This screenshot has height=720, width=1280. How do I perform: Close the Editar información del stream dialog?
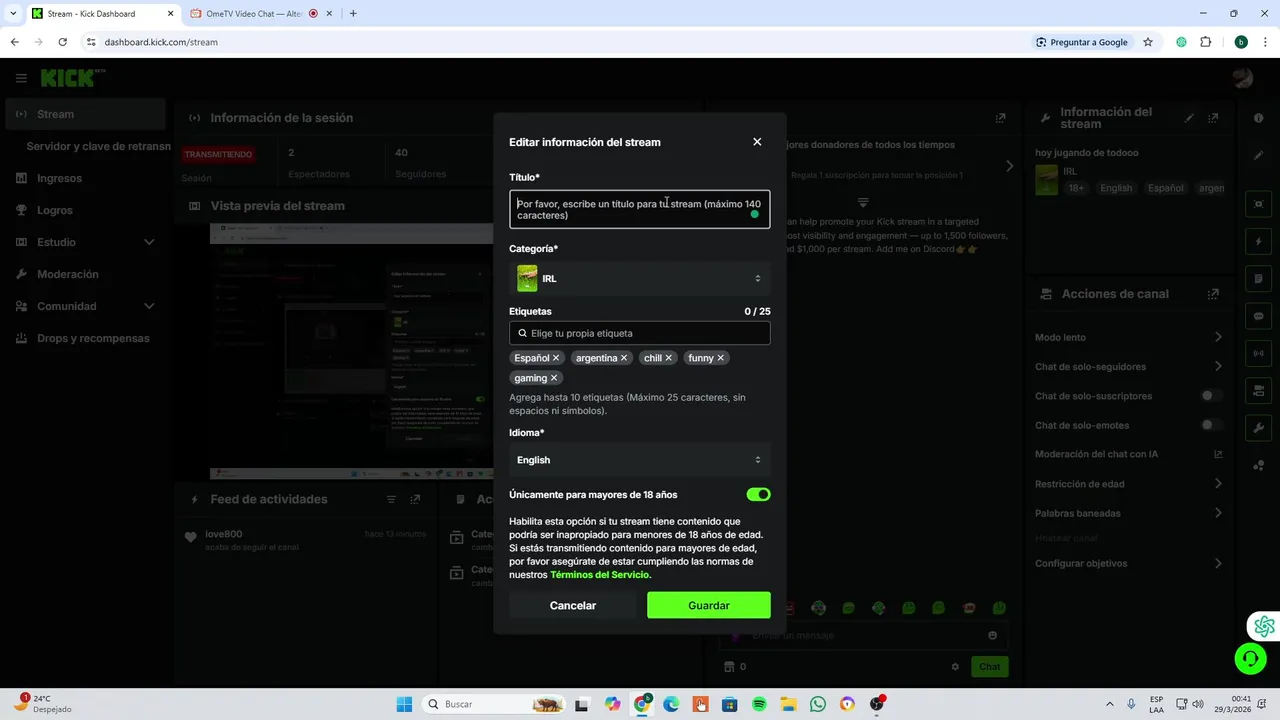(x=757, y=142)
